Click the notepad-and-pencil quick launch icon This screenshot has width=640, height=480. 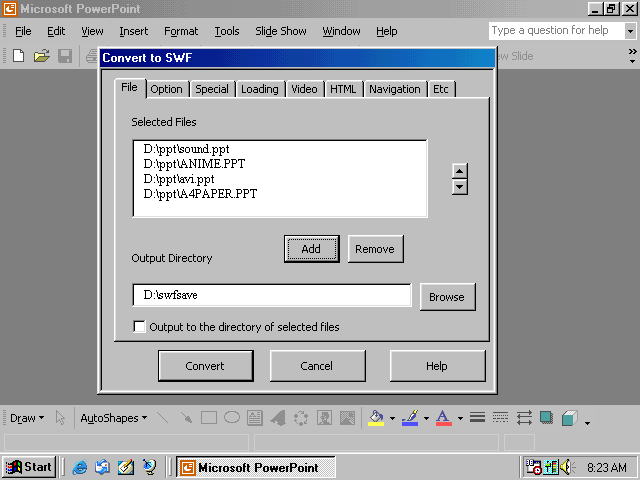click(x=126, y=467)
